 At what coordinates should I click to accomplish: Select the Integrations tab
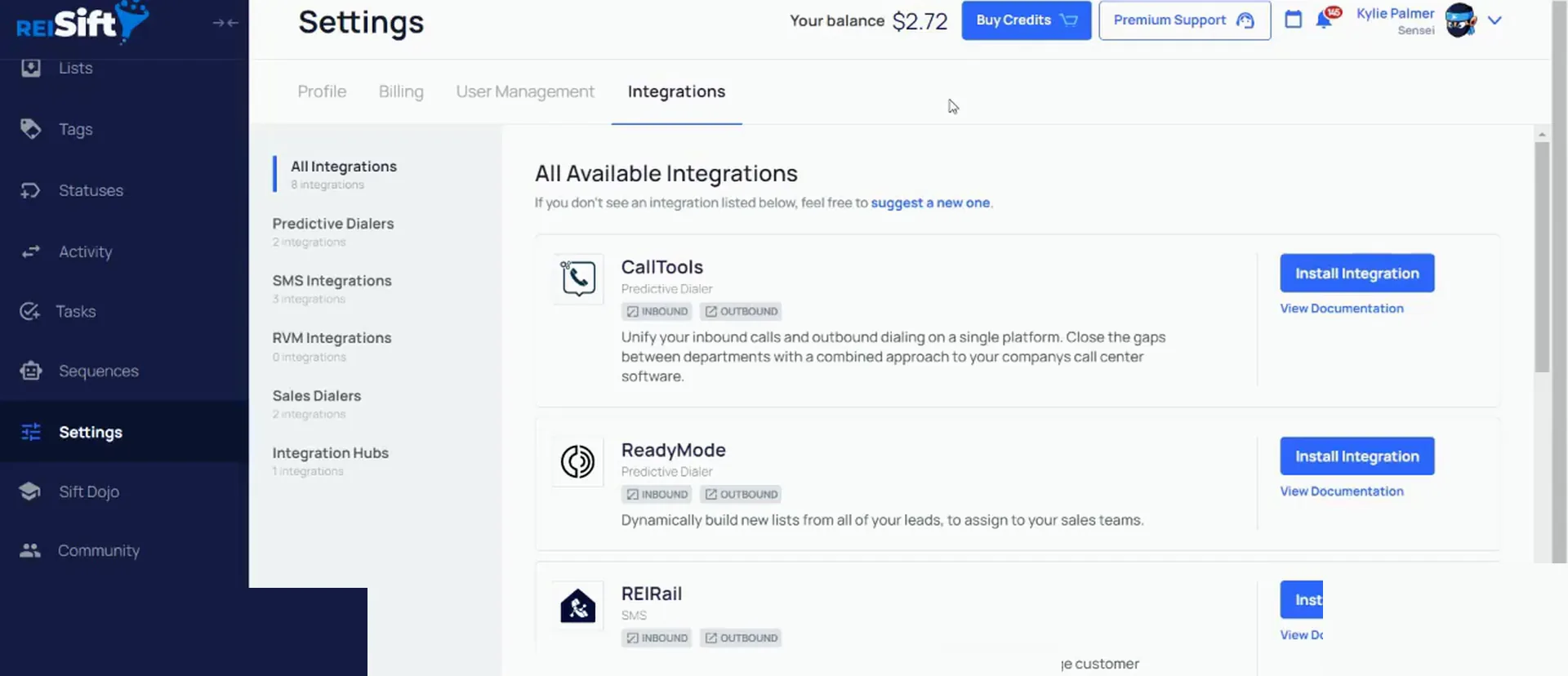click(676, 91)
